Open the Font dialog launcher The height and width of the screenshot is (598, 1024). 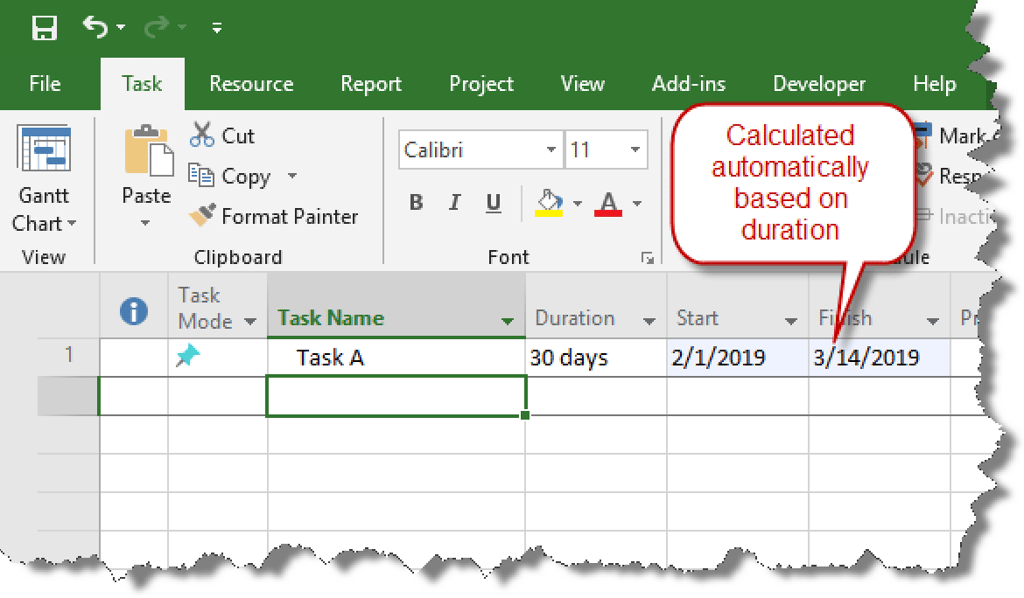point(649,257)
